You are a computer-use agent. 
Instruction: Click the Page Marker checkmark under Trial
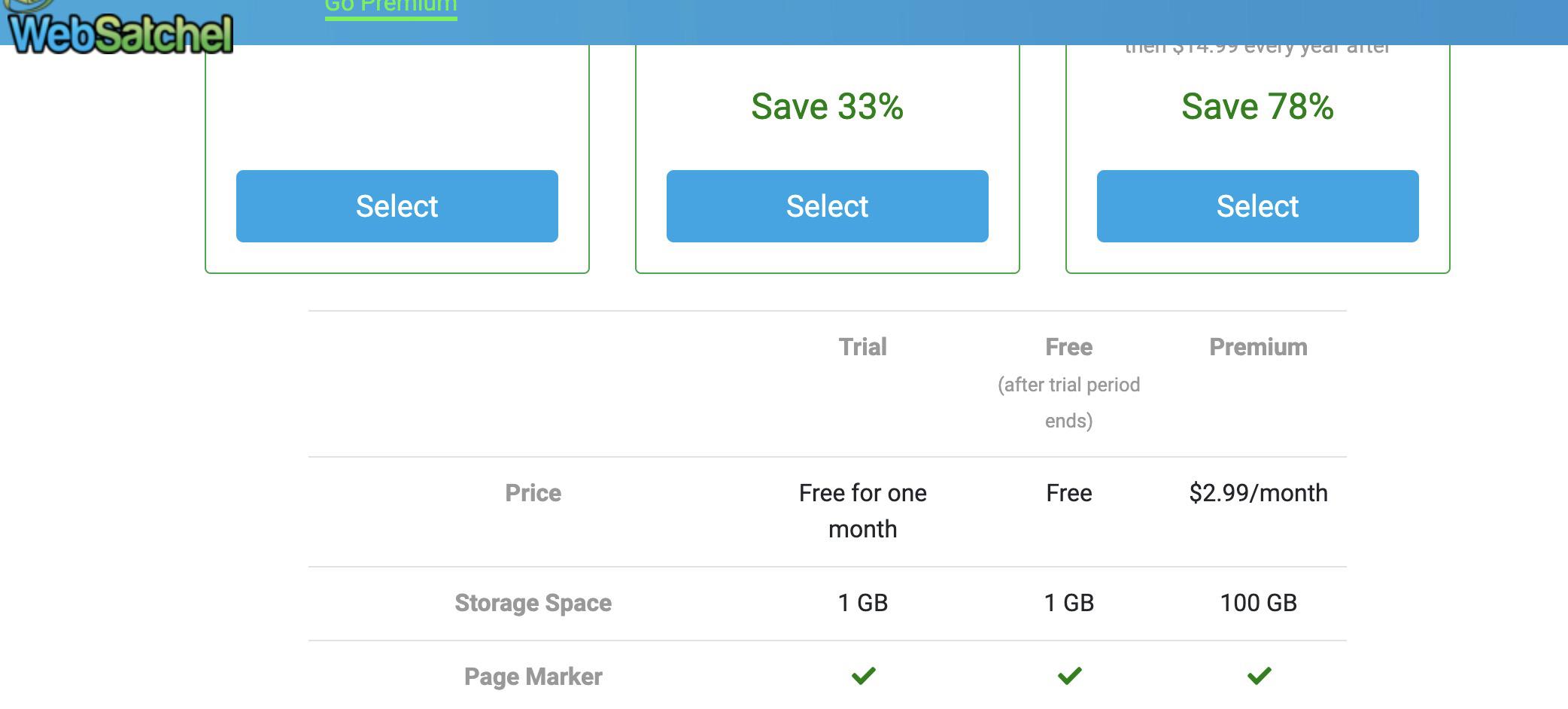pos(863,676)
